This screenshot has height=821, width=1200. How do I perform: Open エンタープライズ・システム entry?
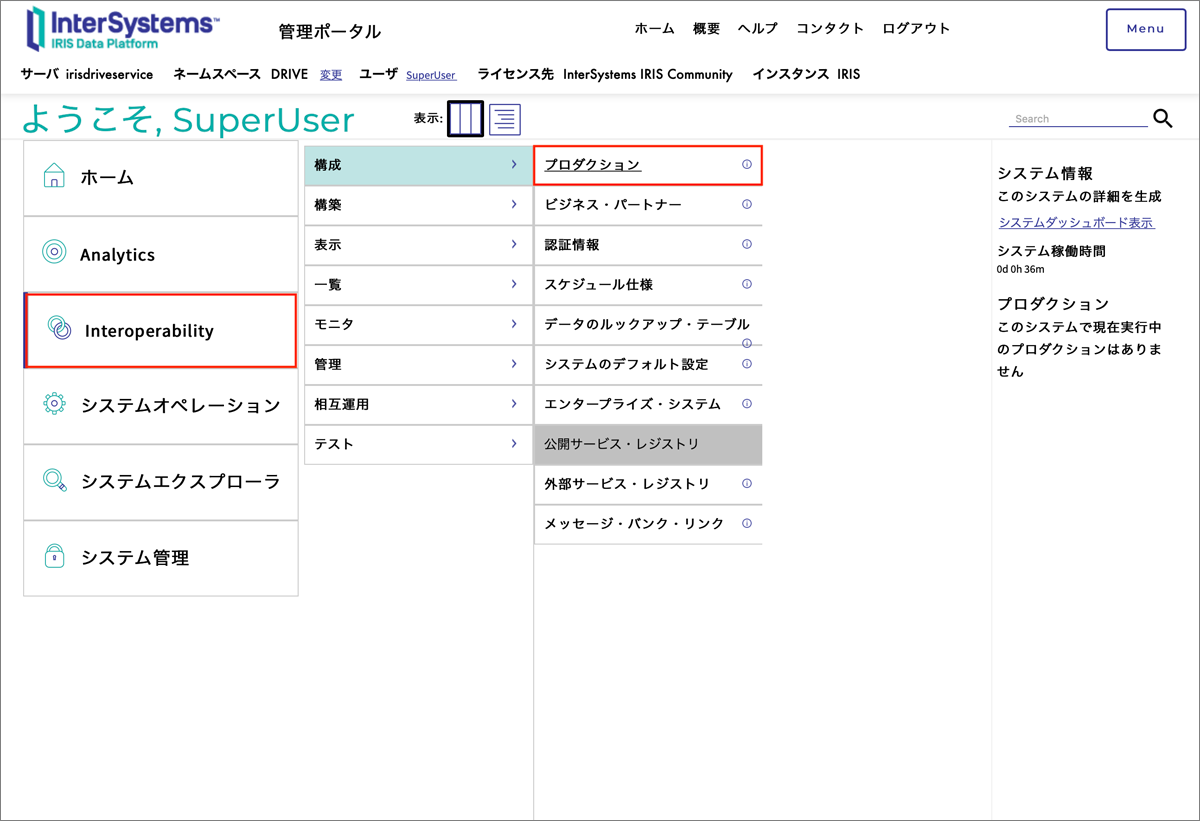click(x=632, y=404)
